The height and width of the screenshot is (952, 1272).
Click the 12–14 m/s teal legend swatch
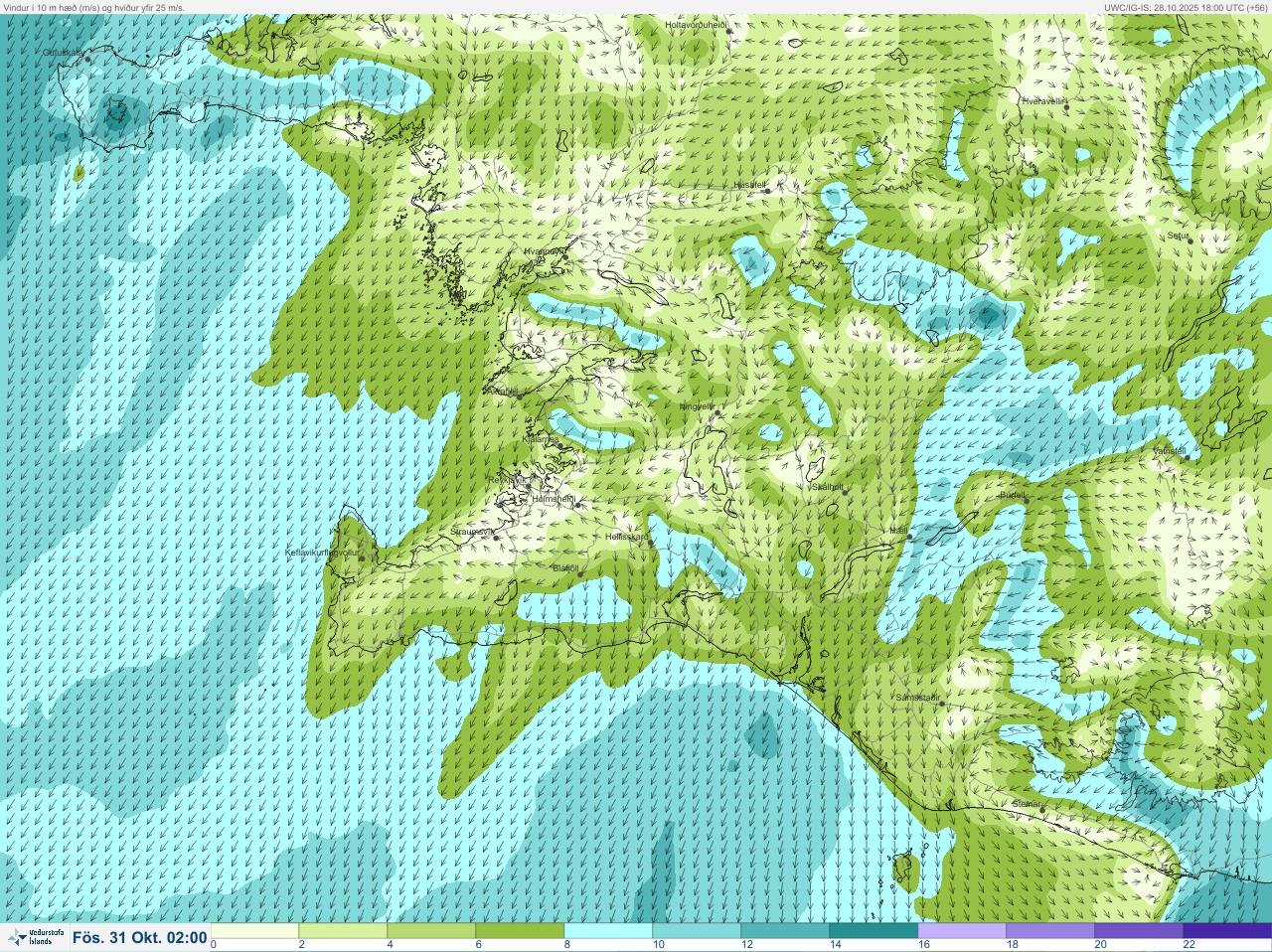coord(785,931)
